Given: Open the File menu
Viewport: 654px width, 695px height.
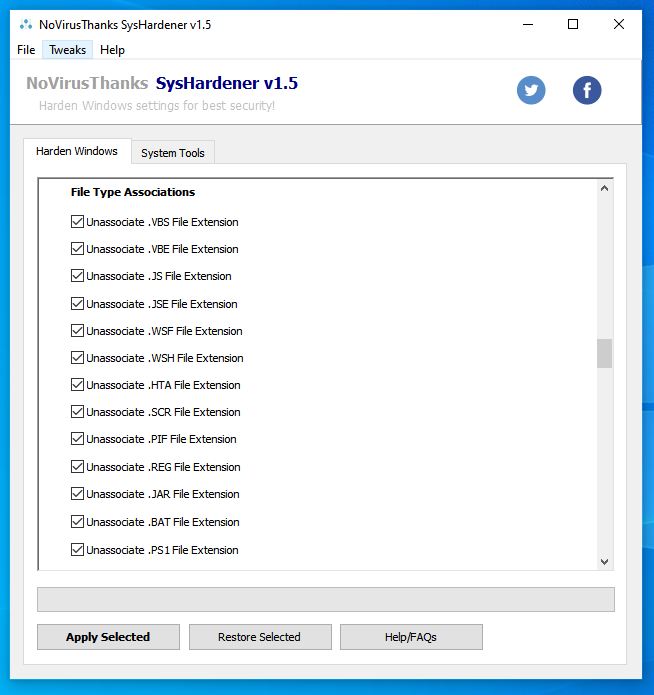Looking at the screenshot, I should point(26,50).
